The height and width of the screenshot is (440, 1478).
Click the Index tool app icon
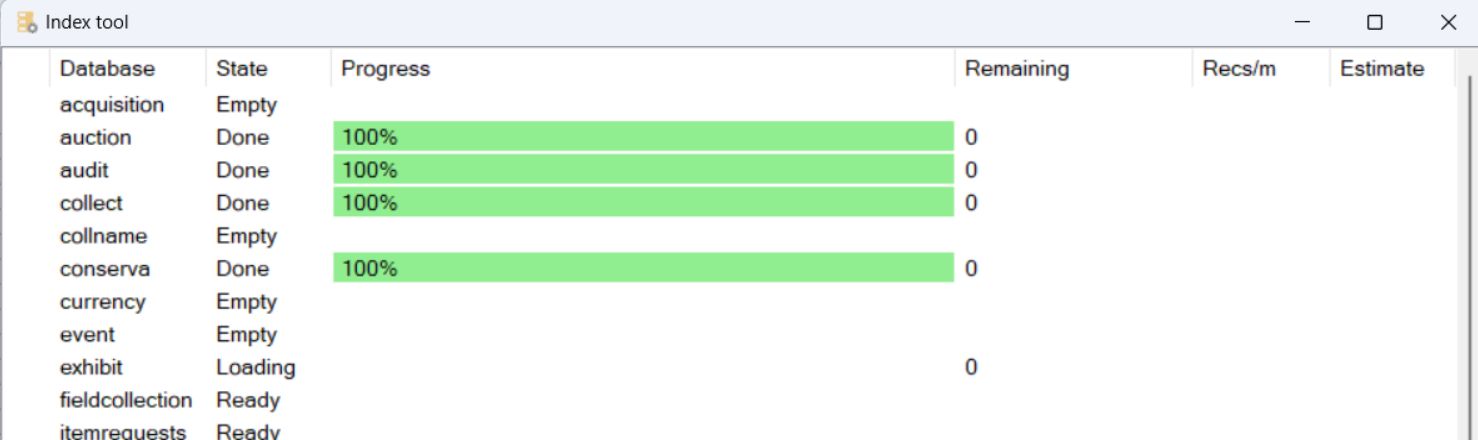(26, 22)
